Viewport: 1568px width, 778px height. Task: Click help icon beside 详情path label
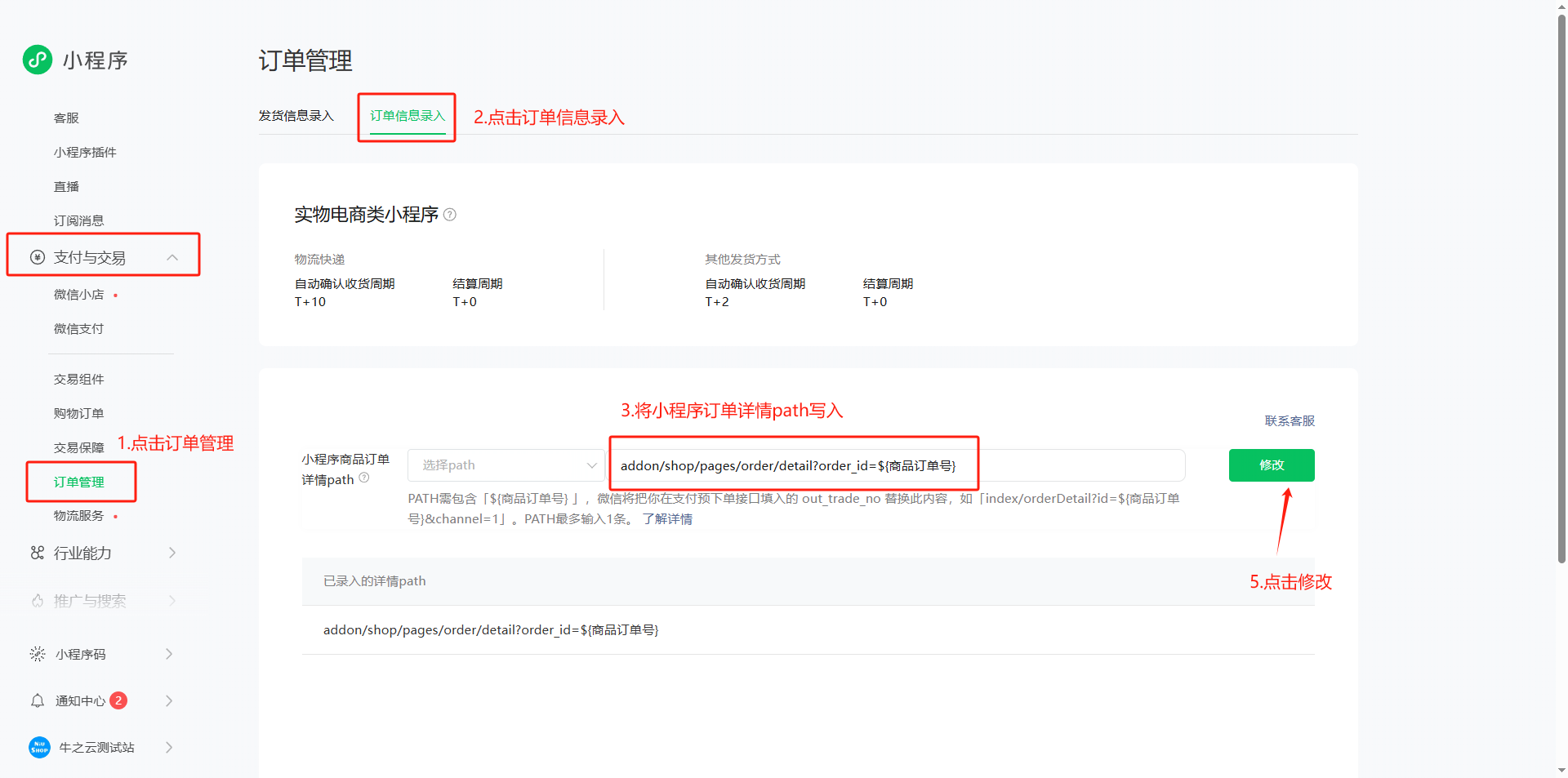pyautogui.click(x=364, y=478)
